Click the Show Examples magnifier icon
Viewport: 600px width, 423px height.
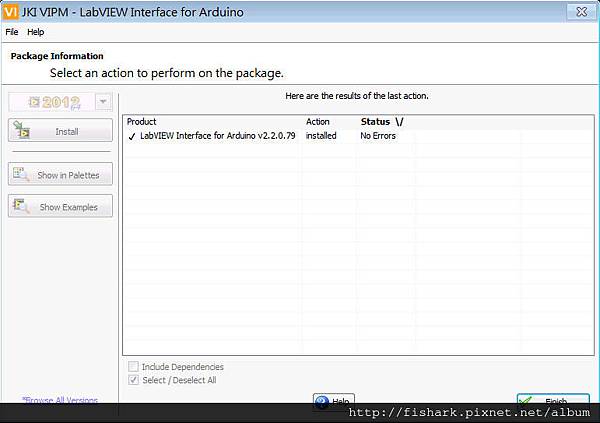click(x=21, y=206)
